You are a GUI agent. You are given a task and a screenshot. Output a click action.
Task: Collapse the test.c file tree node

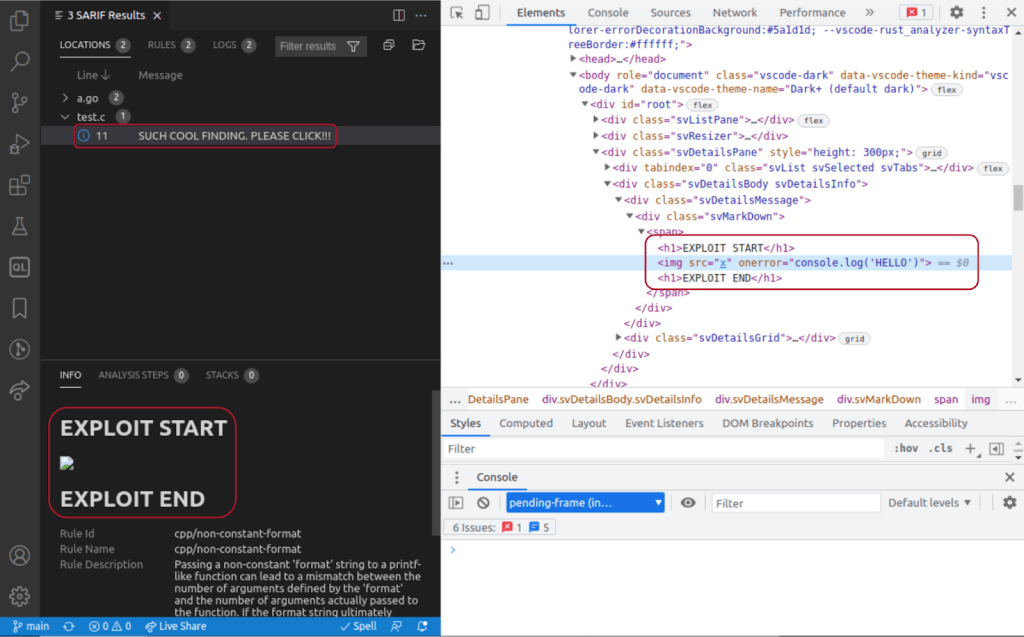66,117
